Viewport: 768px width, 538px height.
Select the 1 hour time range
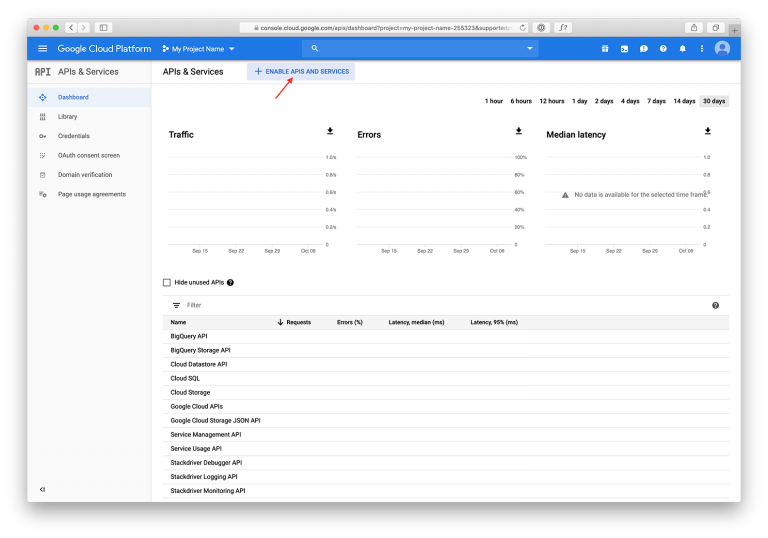(494, 101)
